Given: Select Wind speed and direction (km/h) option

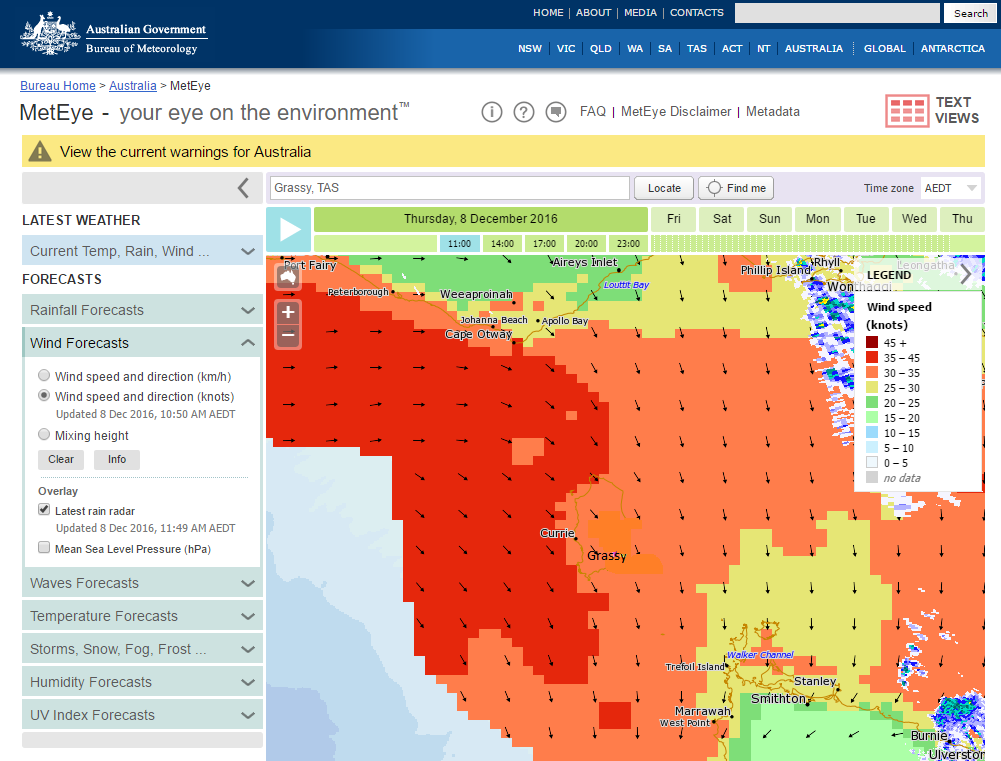Looking at the screenshot, I should 44,376.
